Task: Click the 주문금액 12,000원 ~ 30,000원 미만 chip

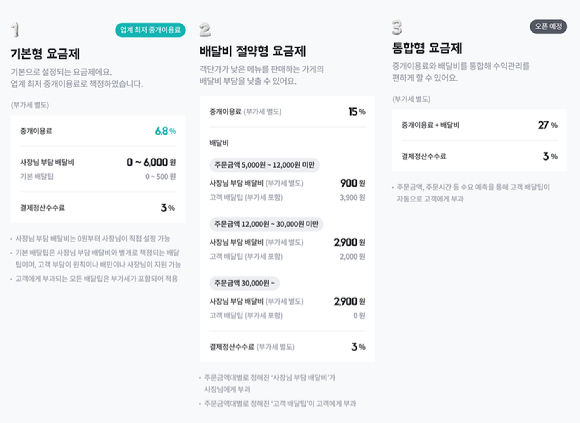Action: pos(266,224)
